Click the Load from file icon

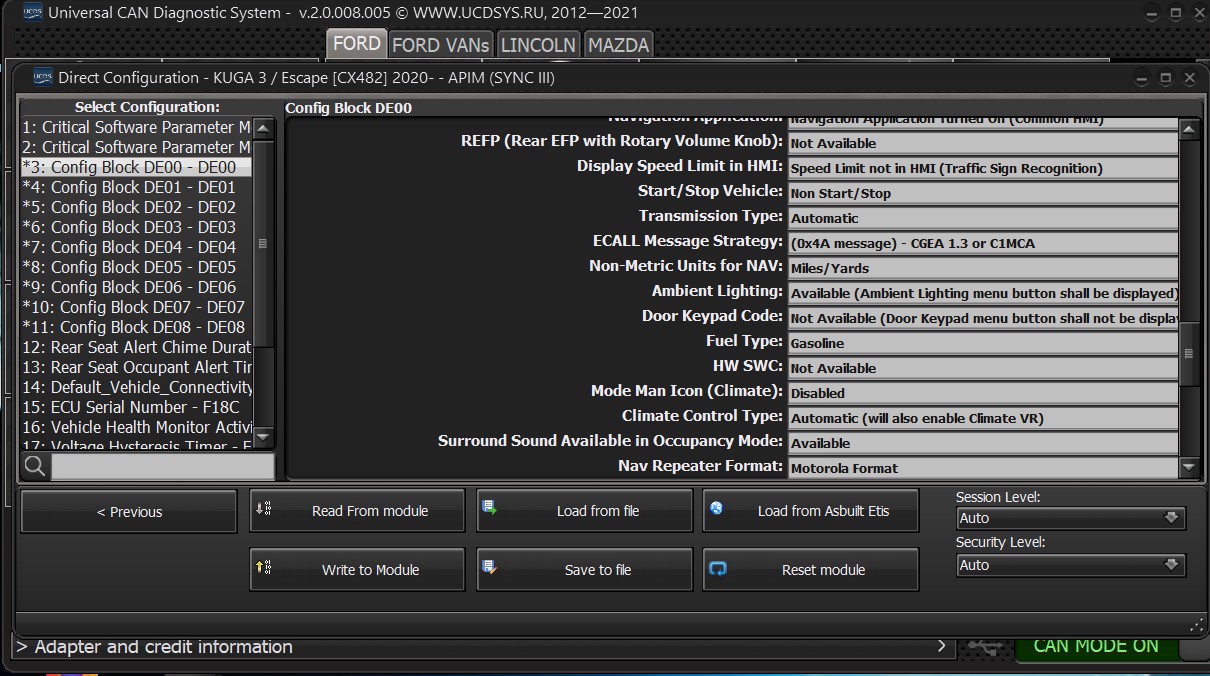point(490,509)
